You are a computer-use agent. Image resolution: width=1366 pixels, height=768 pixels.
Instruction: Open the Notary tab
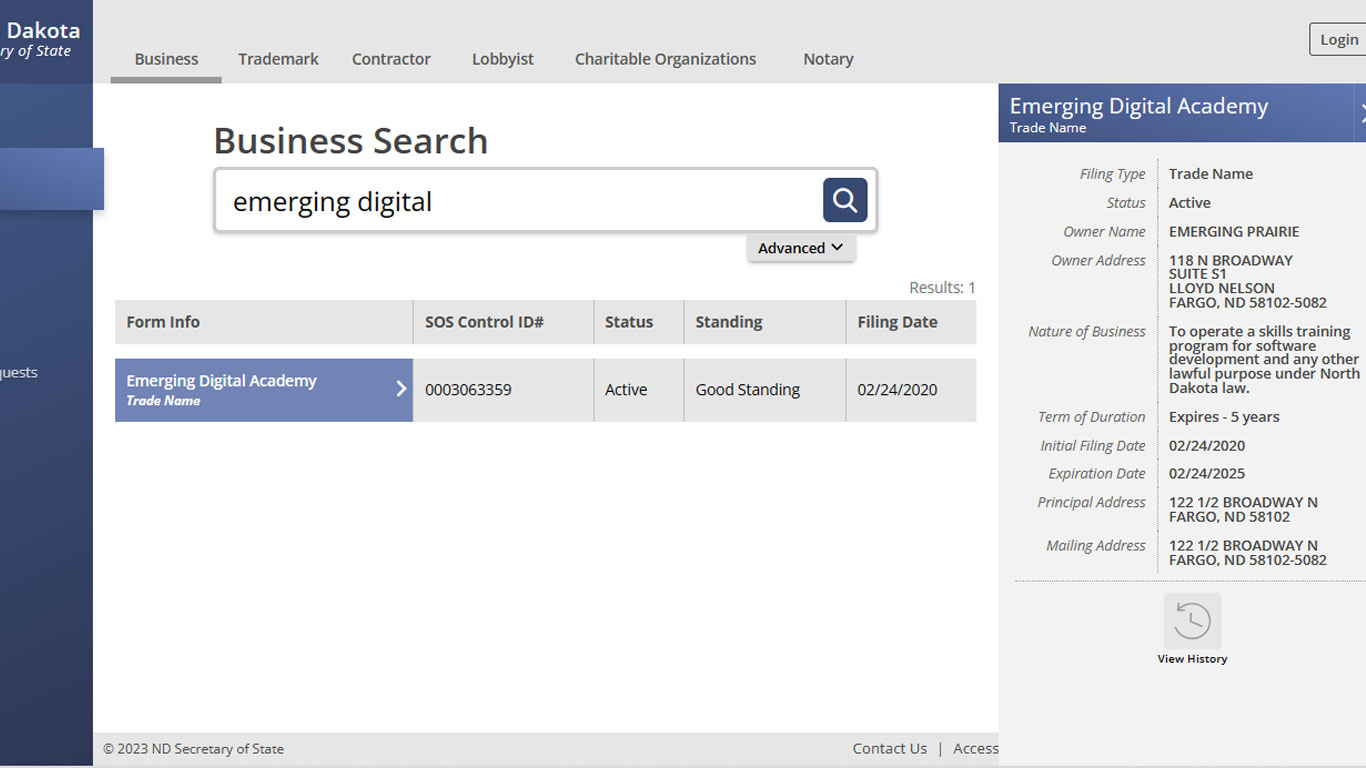828,59
